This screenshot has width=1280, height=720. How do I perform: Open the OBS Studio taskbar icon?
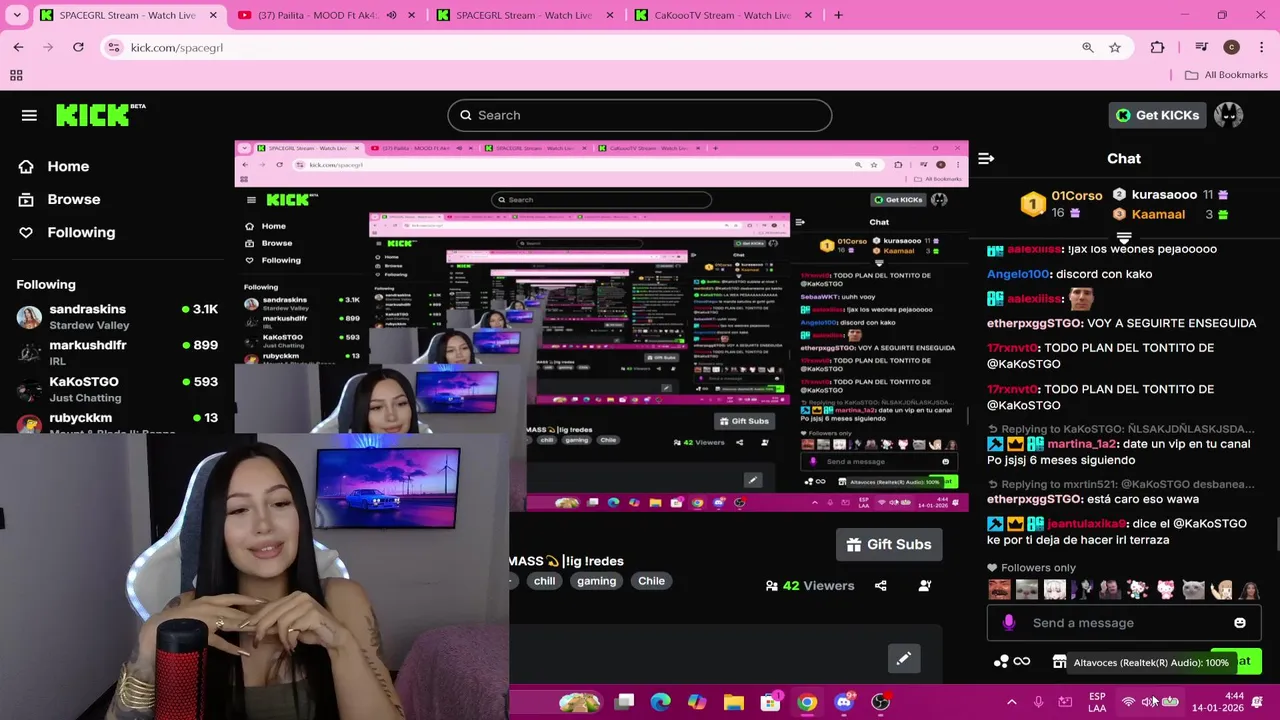880,702
